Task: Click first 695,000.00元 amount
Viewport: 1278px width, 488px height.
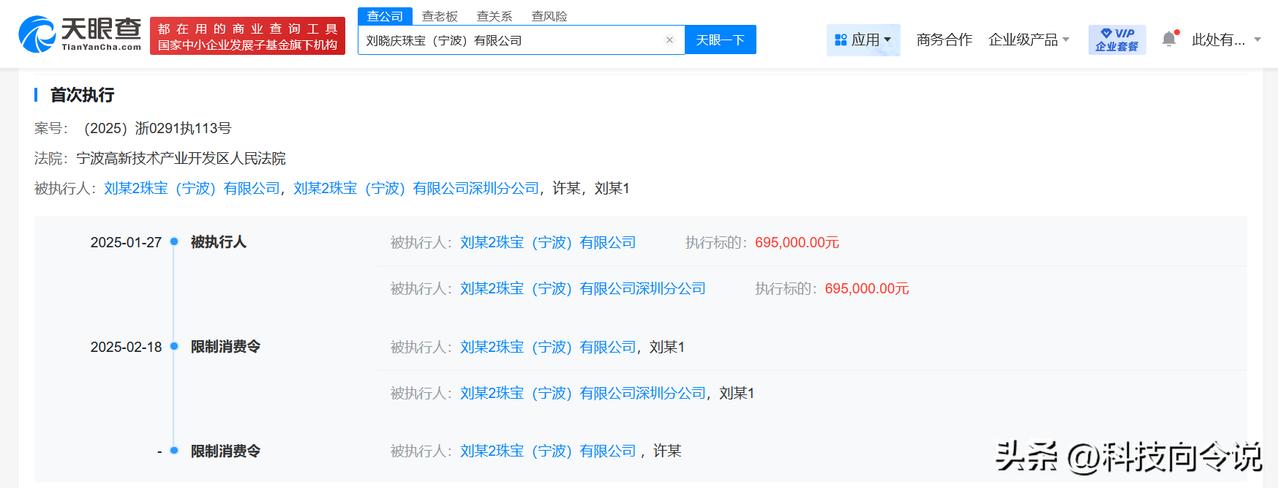Action: coord(797,242)
